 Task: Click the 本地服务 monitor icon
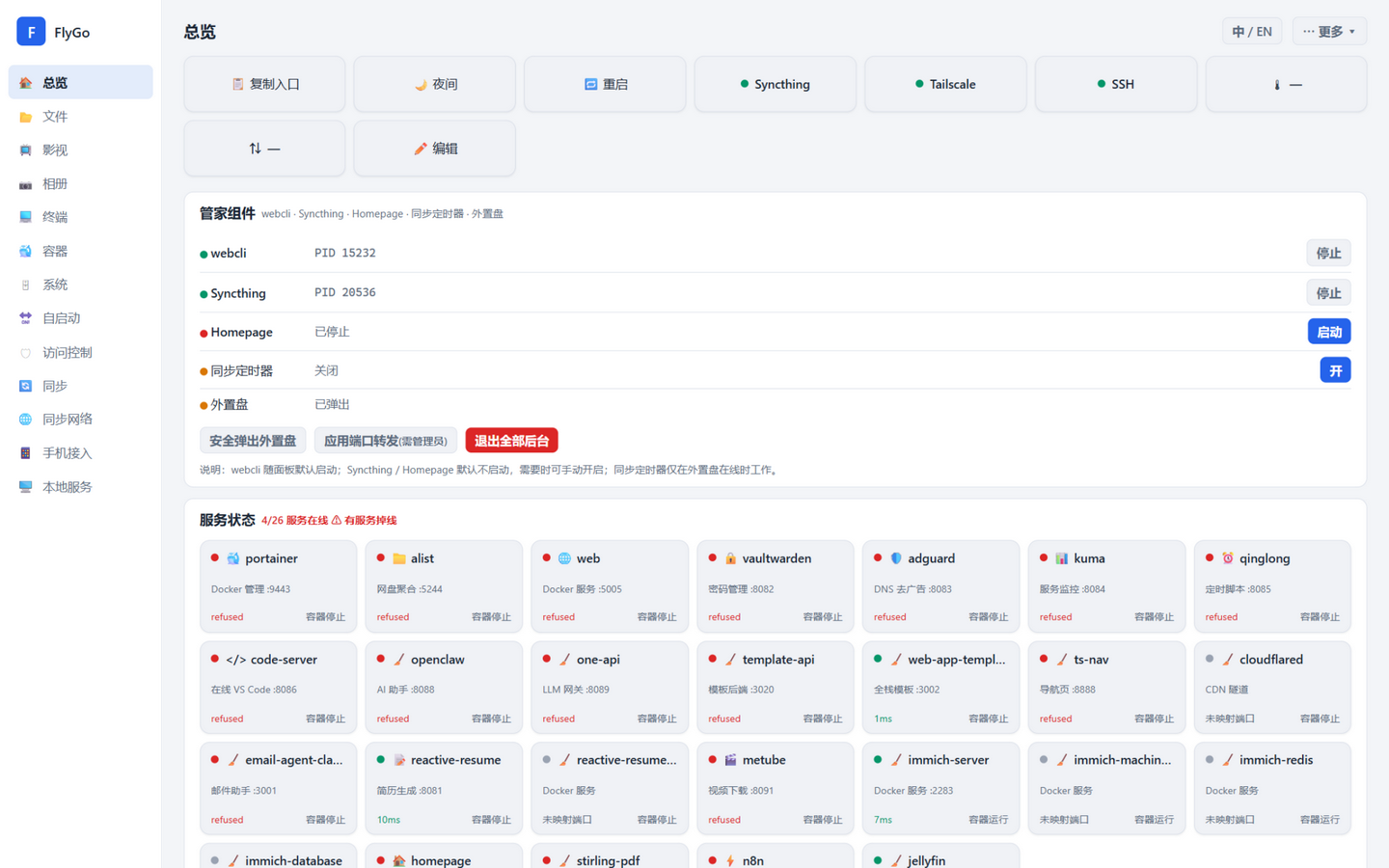tap(26, 487)
